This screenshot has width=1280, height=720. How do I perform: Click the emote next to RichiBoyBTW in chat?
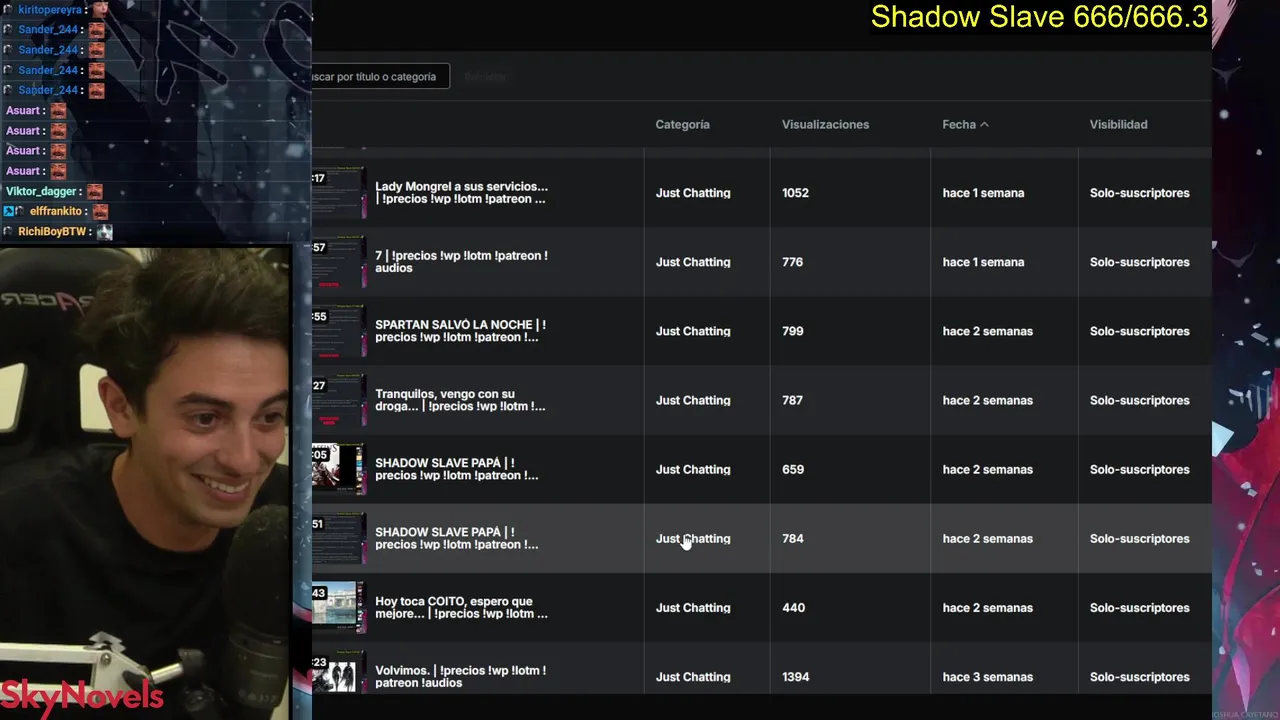(x=104, y=231)
